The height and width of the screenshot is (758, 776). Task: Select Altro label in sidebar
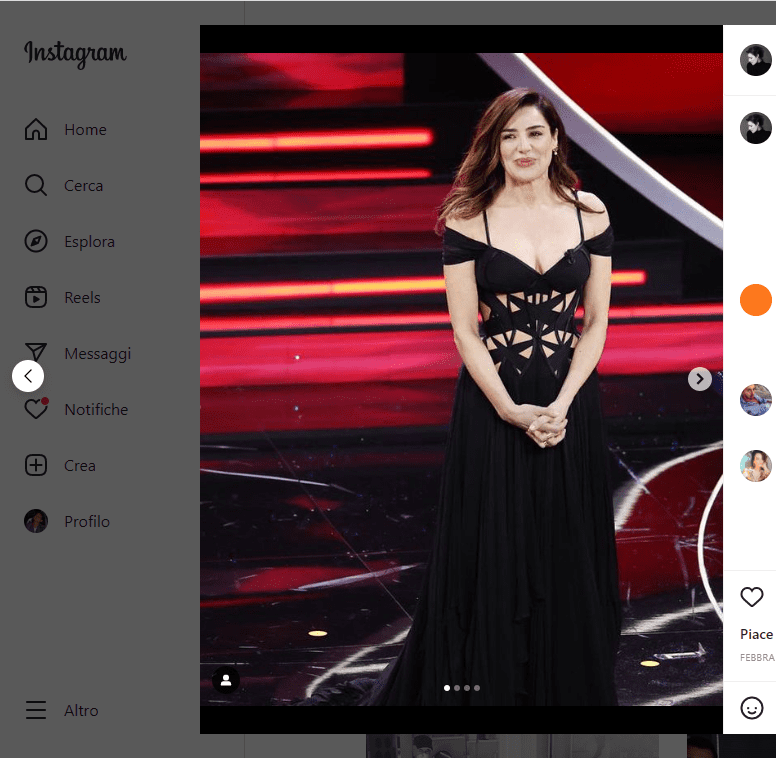coord(81,710)
